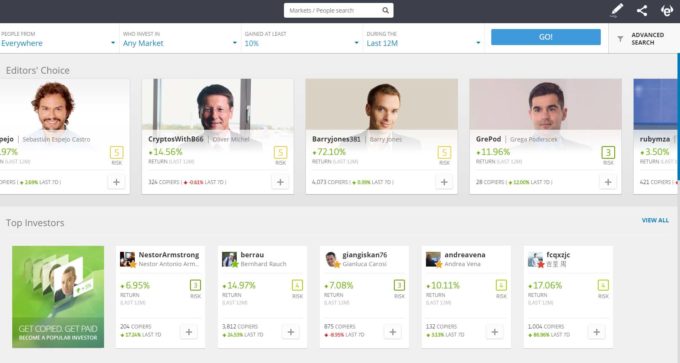Viewport: 680px width, 363px height.
Task: Open andreavena avatar picture
Action: (x=433, y=259)
